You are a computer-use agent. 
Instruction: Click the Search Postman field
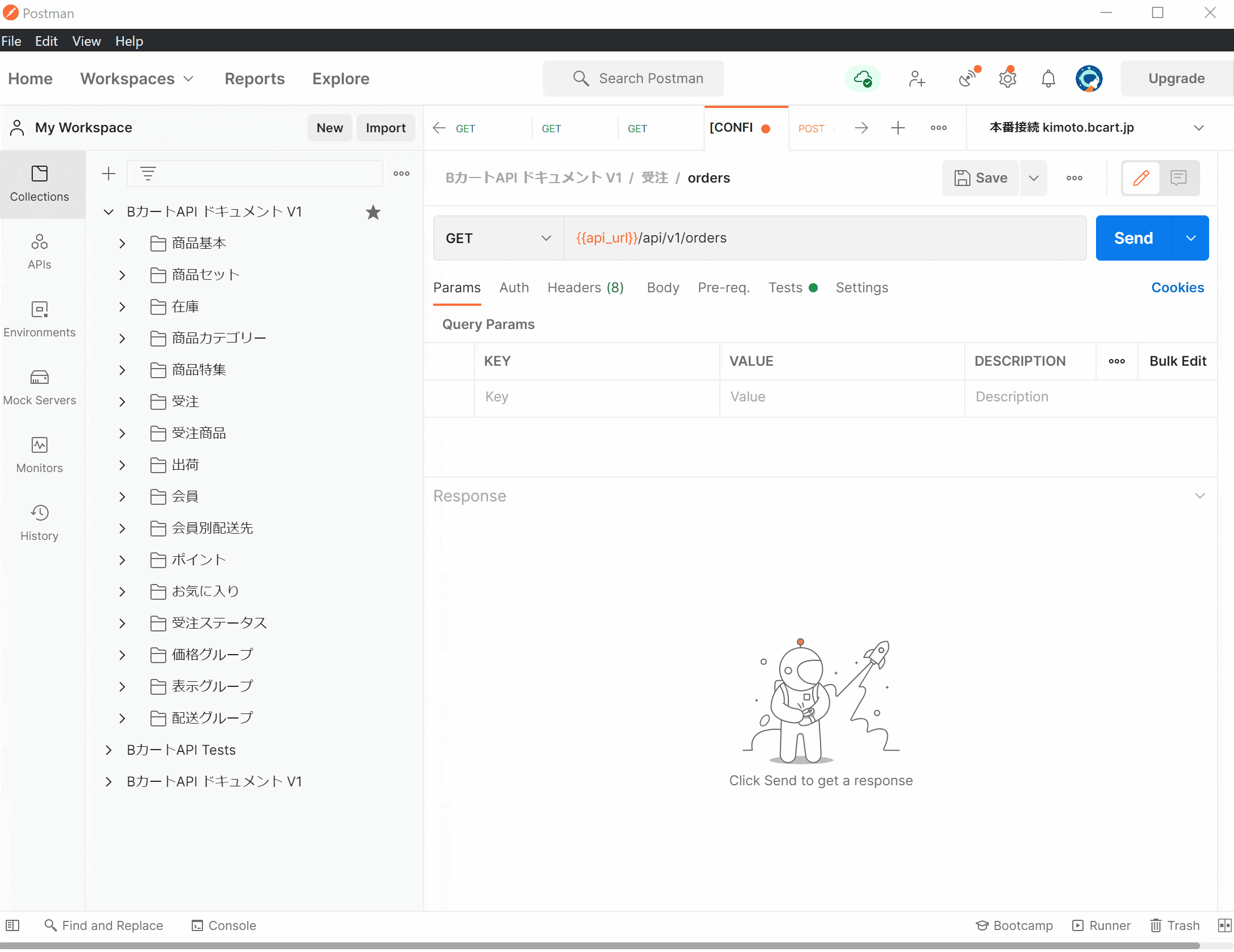point(633,79)
